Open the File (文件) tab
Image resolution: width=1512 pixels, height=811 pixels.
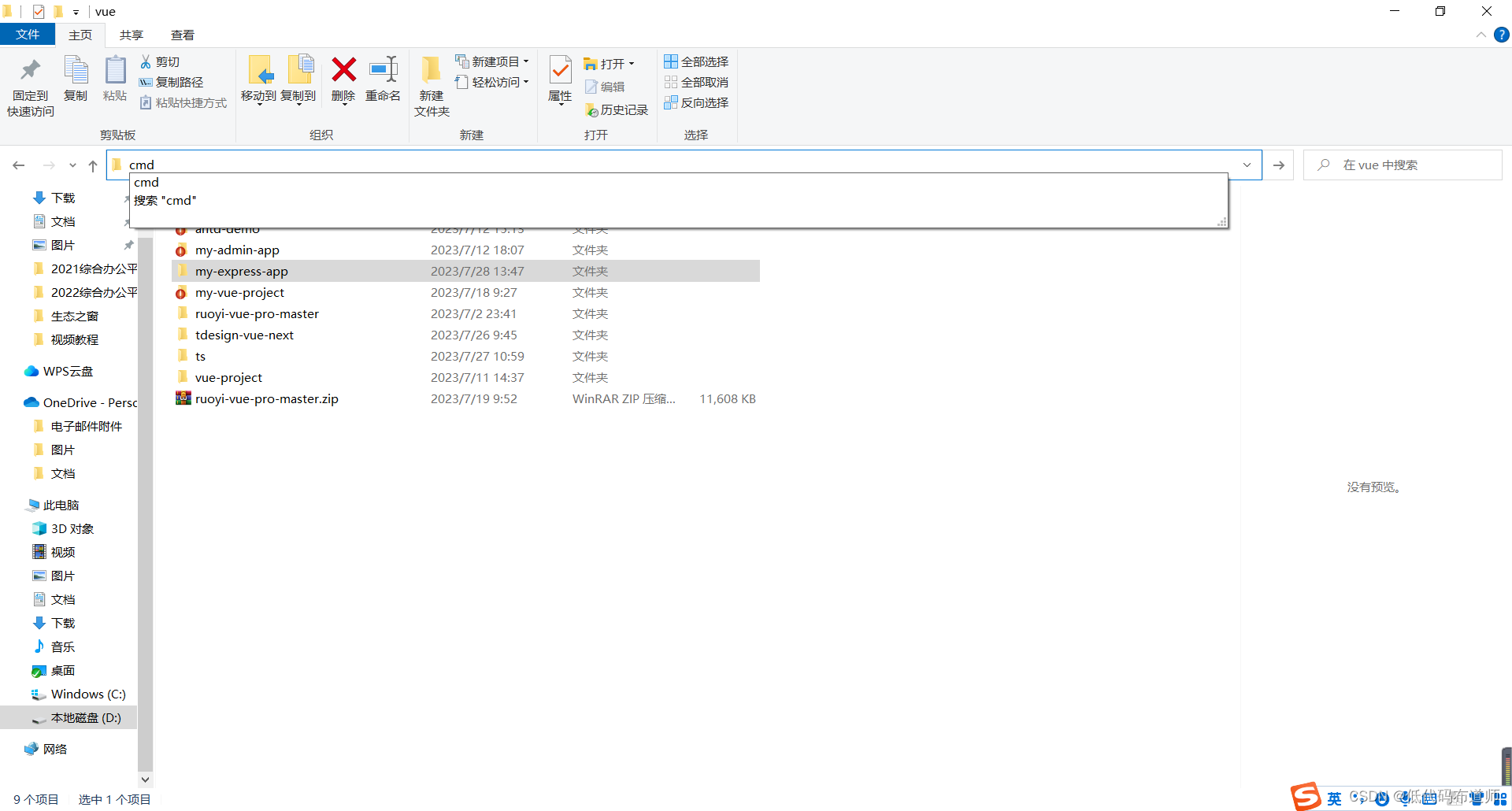click(28, 35)
